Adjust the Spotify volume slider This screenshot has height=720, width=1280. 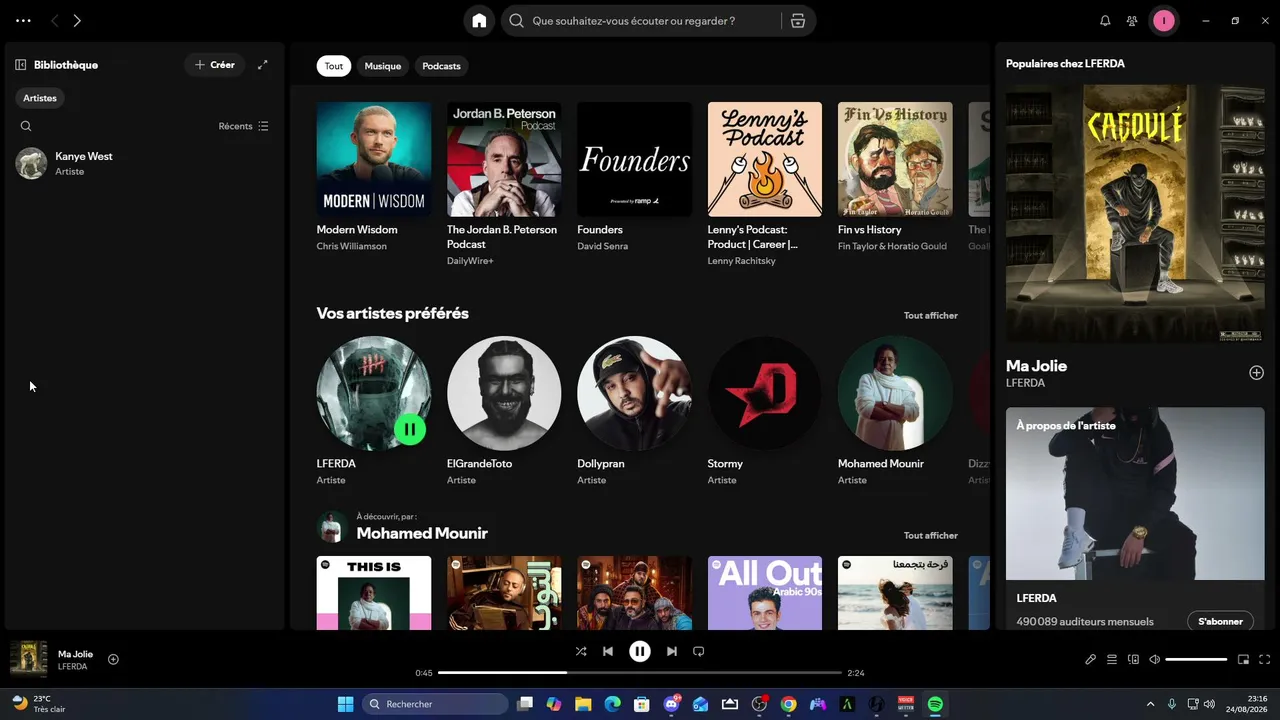(1196, 660)
